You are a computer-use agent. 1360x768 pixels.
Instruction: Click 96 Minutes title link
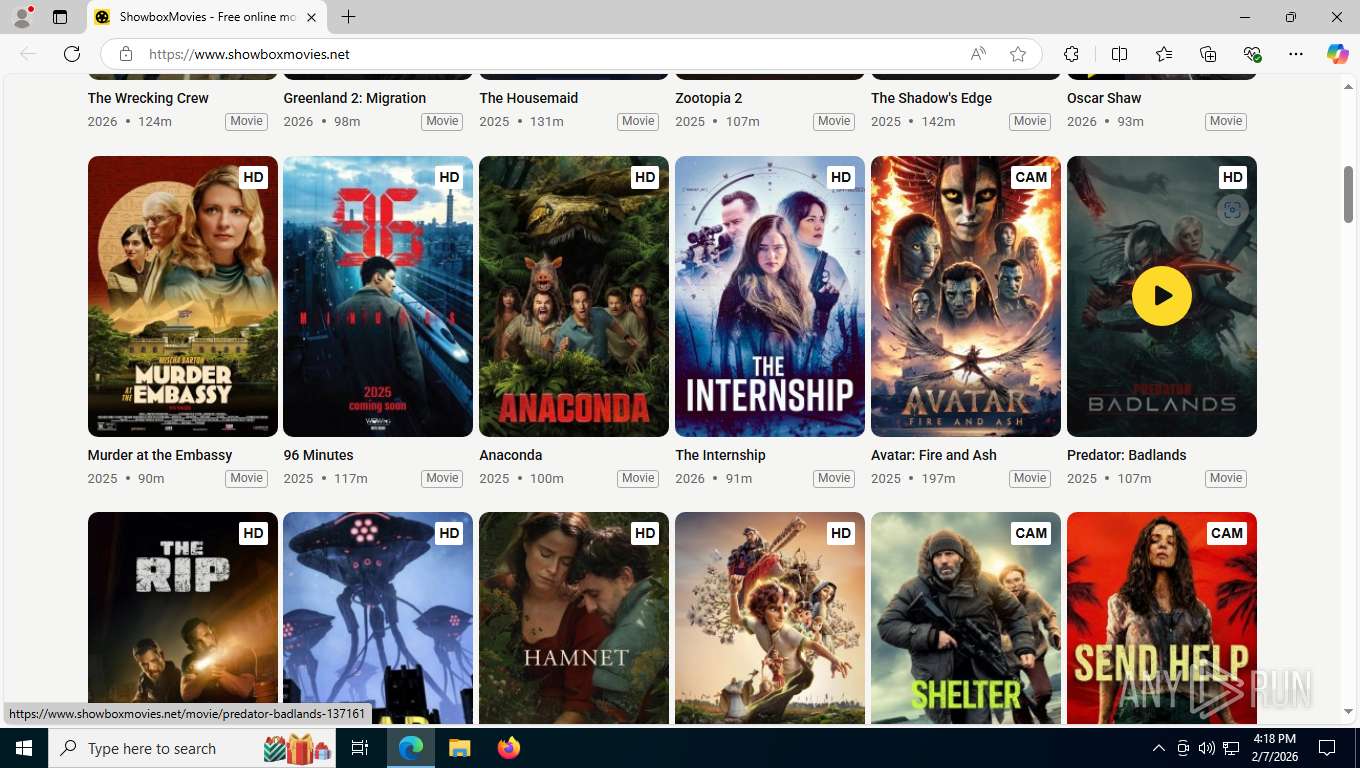click(318, 455)
